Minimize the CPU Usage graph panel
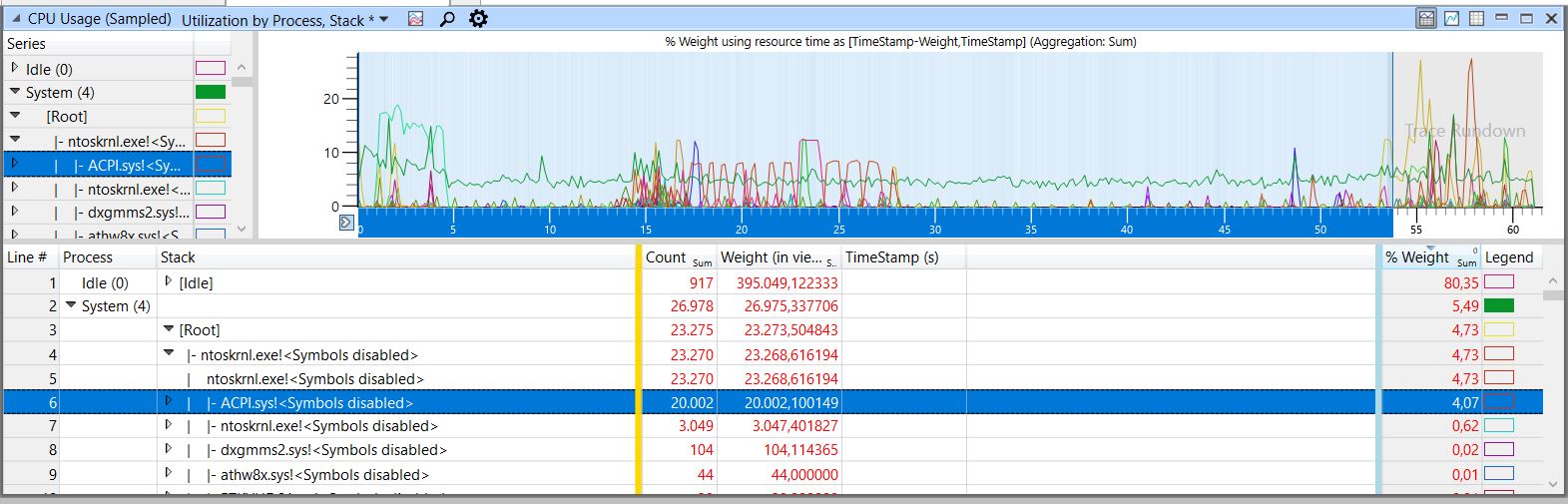This screenshot has width=1568, height=504. click(x=1501, y=19)
